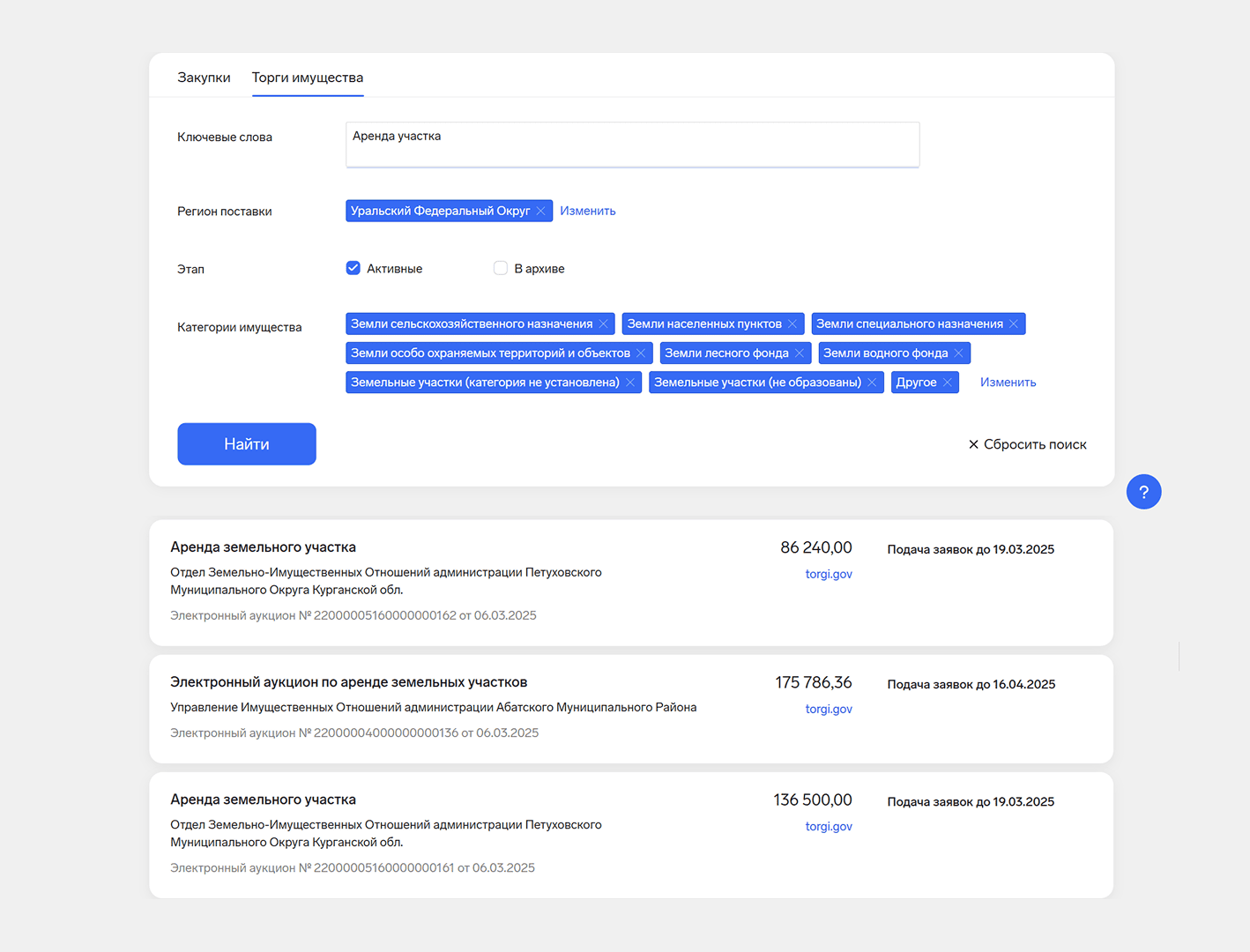Reset search with Сбросить поиск
The width and height of the screenshot is (1250, 952).
[x=1027, y=444]
